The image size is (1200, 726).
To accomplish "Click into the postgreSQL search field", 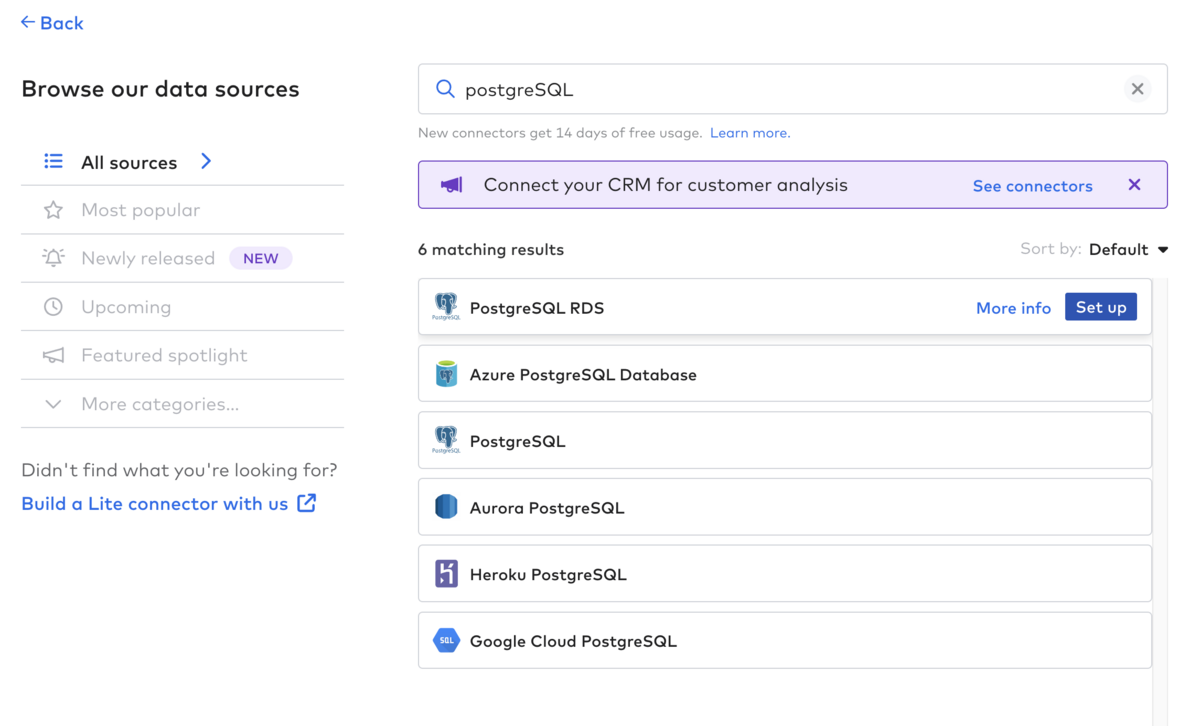I will [x=780, y=89].
